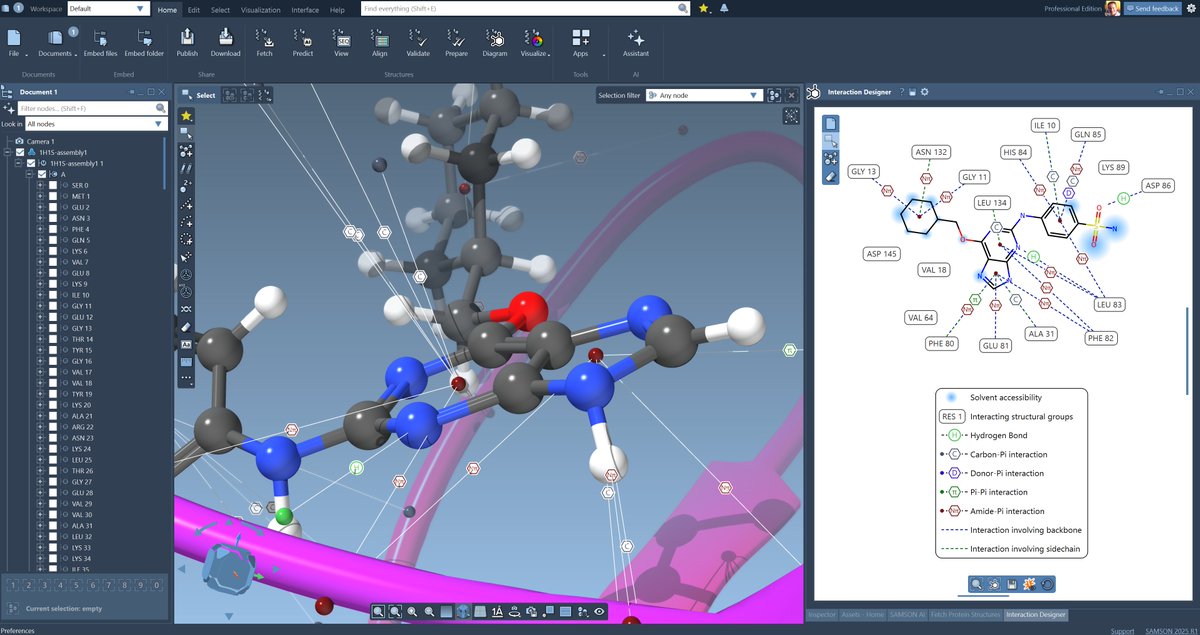Click the yellow favorites star beside search
Image resolution: width=1200 pixels, height=635 pixels.
(704, 8)
